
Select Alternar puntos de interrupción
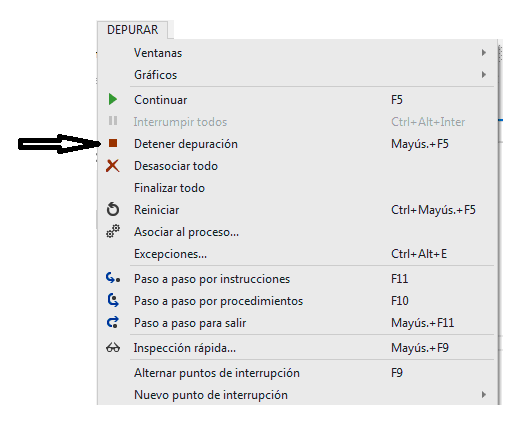[x=297, y=373]
